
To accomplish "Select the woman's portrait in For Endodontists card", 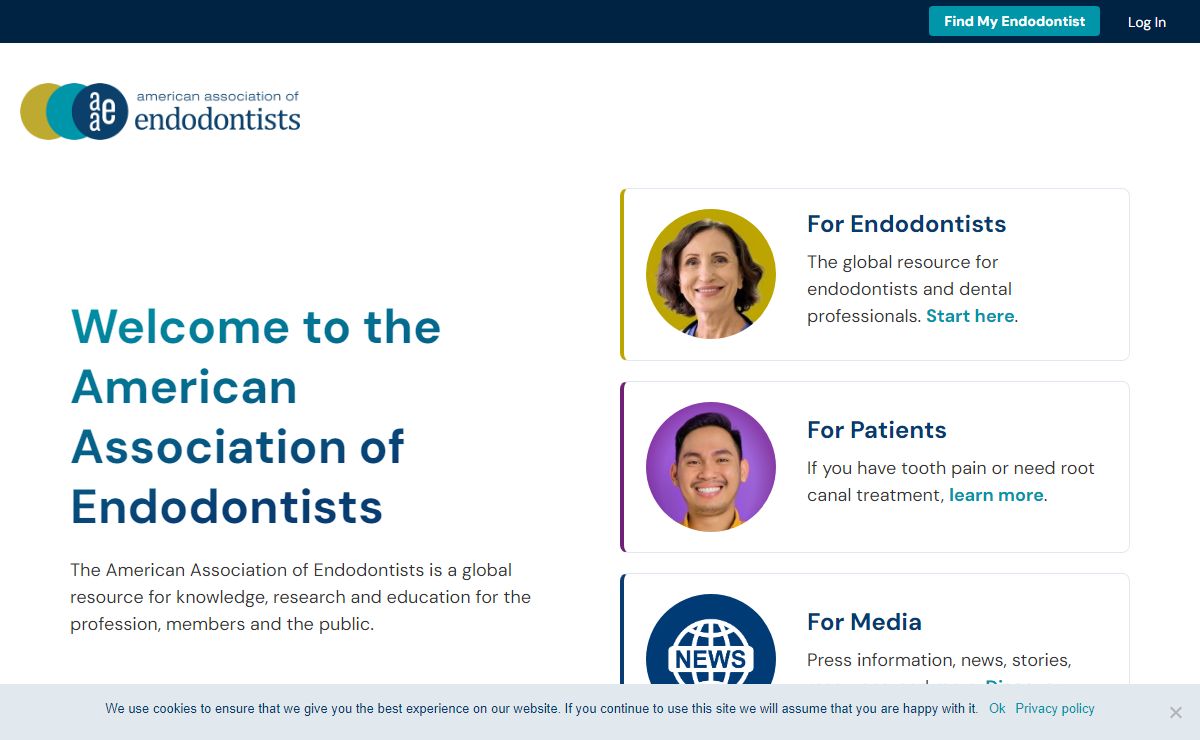I will pos(711,274).
